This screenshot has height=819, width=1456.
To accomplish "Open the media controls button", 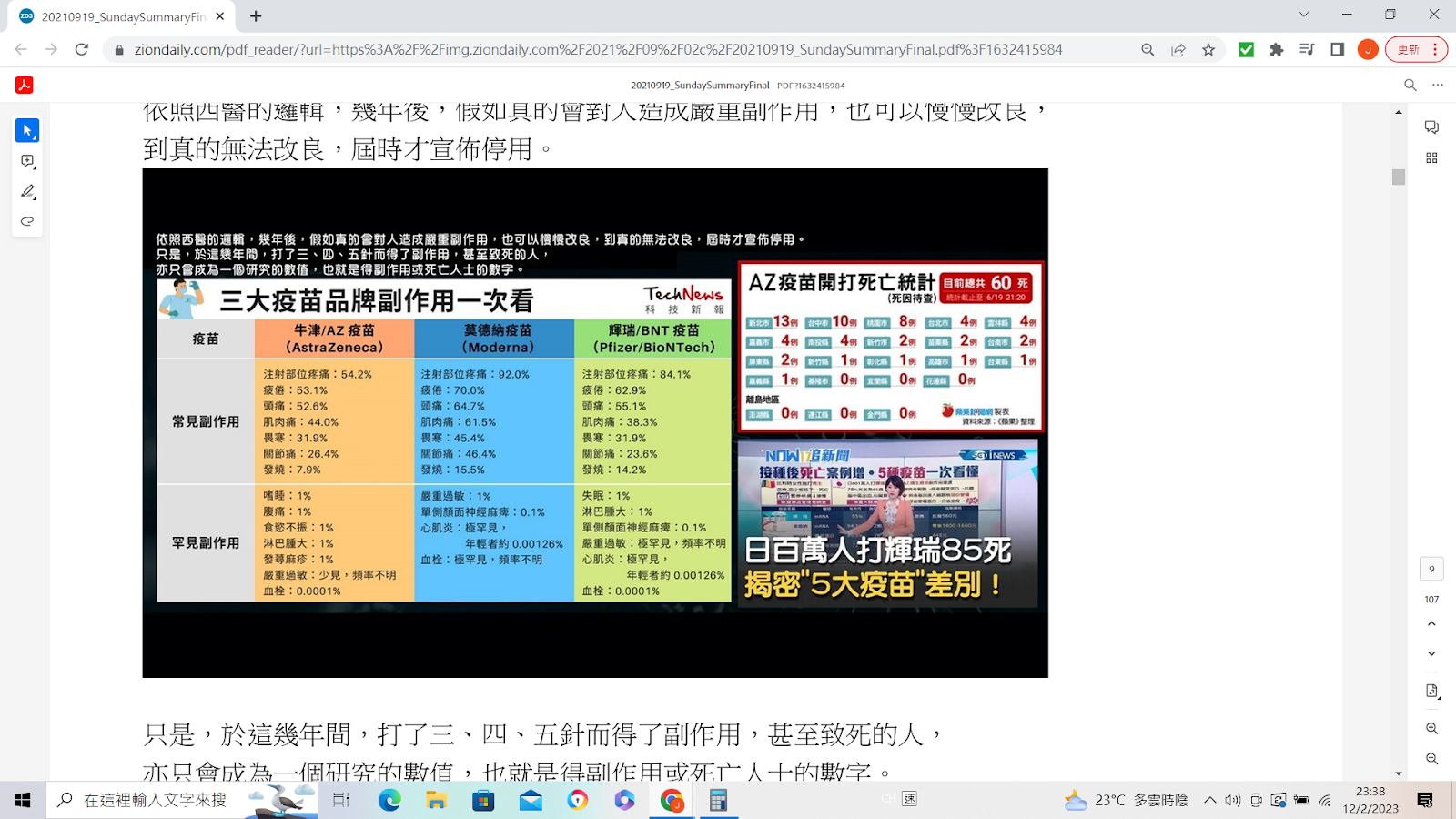I will point(1307,50).
